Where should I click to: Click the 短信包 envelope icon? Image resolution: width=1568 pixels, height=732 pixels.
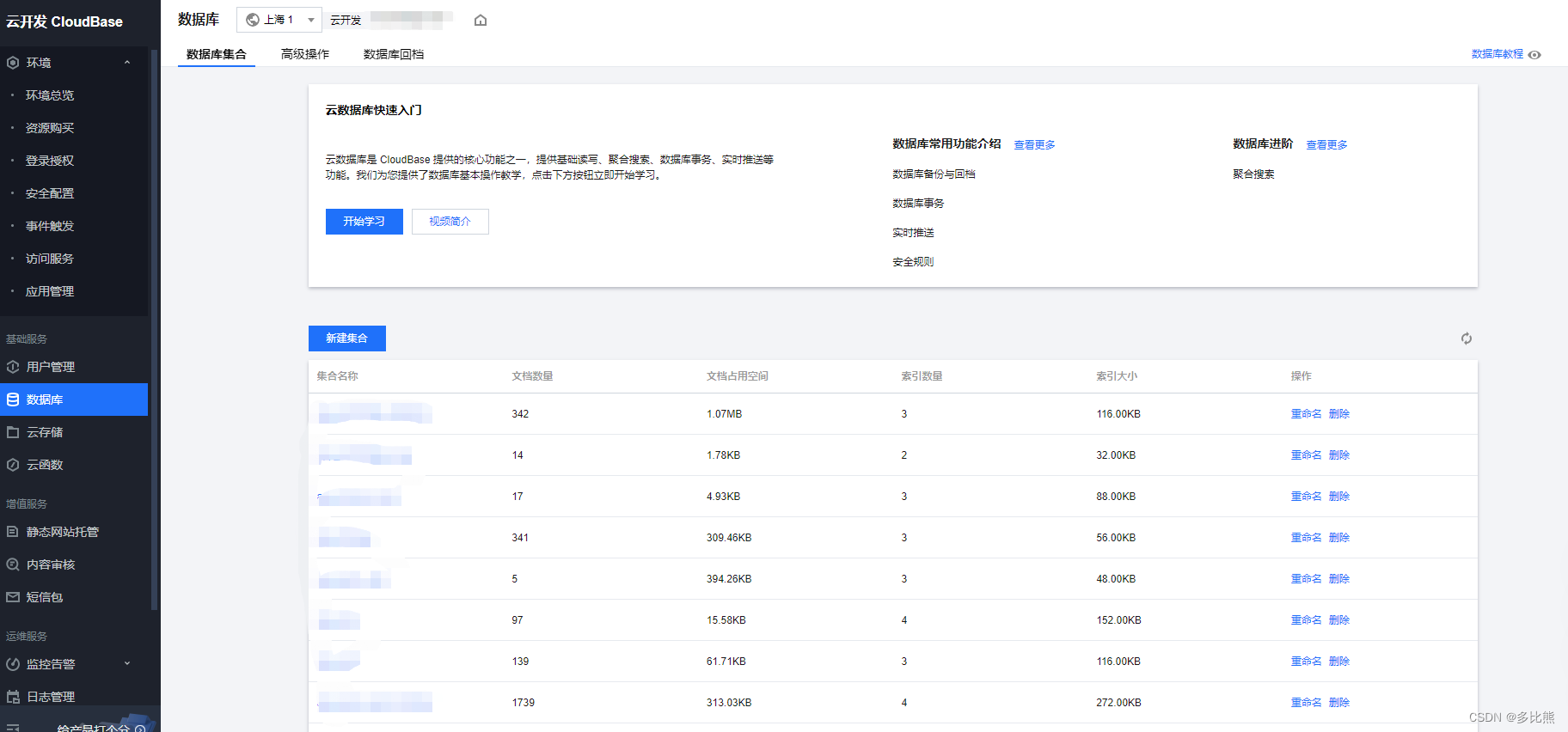13,597
